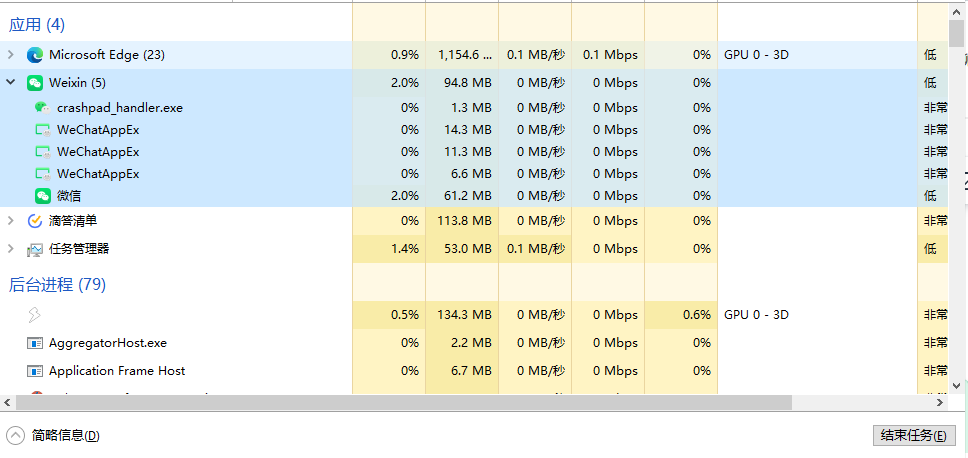Image resolution: width=968 pixels, height=458 pixels.
Task: Select the 后台进程 (79) group header
Action: coord(57,285)
